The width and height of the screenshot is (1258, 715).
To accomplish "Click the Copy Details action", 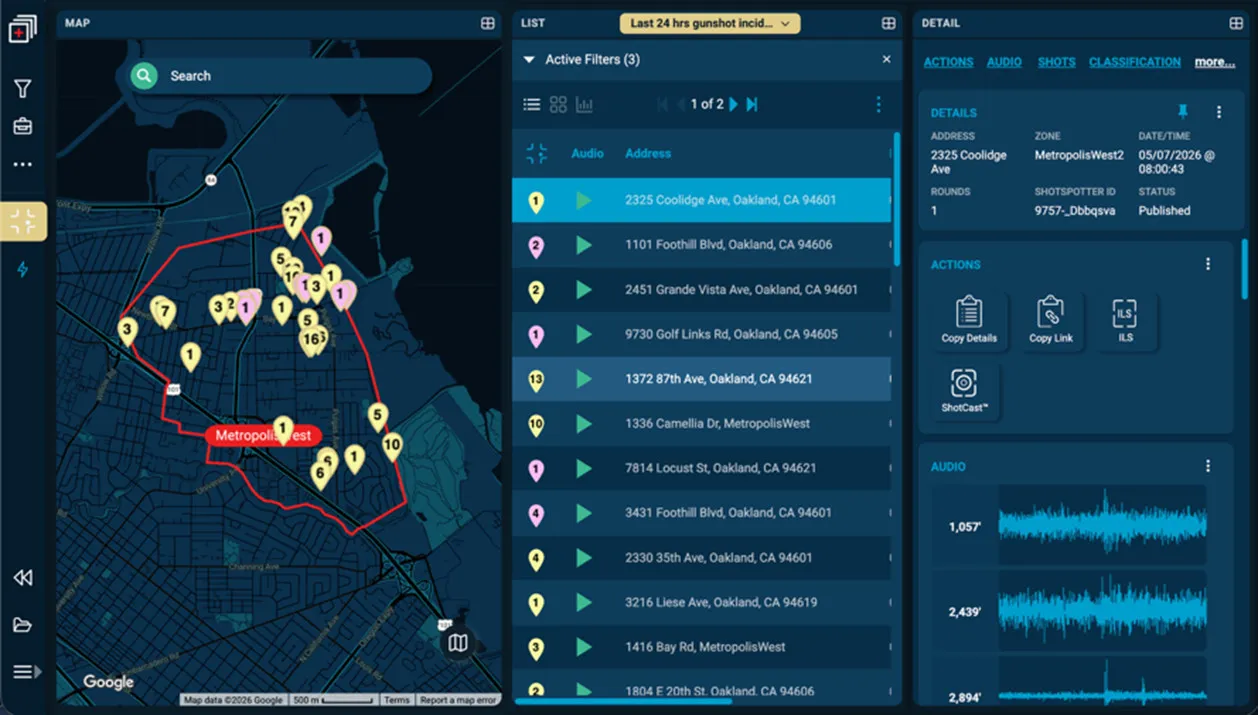I will [x=969, y=320].
